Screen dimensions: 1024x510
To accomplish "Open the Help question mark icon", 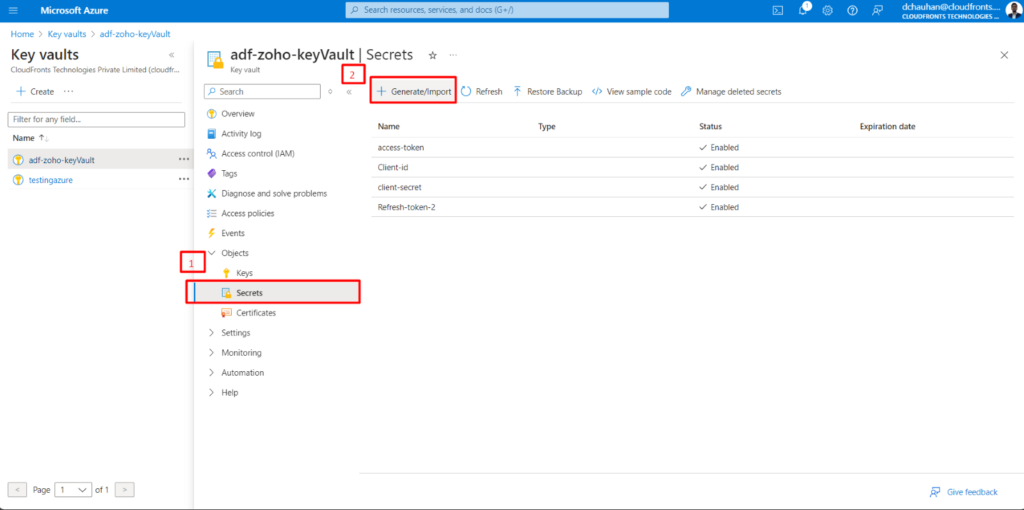I will coord(852,10).
